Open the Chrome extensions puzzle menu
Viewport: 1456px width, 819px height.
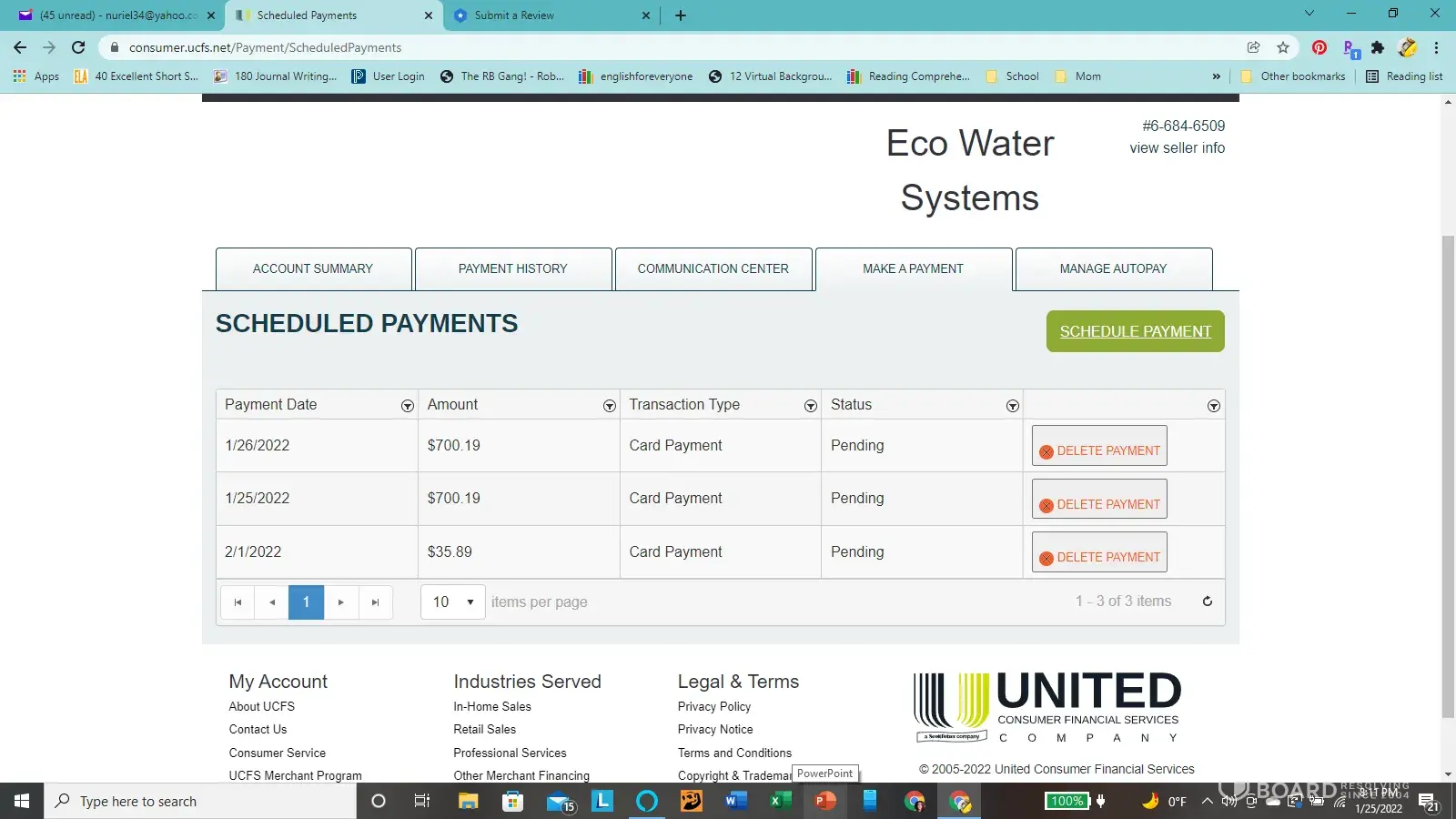pyautogui.click(x=1378, y=47)
